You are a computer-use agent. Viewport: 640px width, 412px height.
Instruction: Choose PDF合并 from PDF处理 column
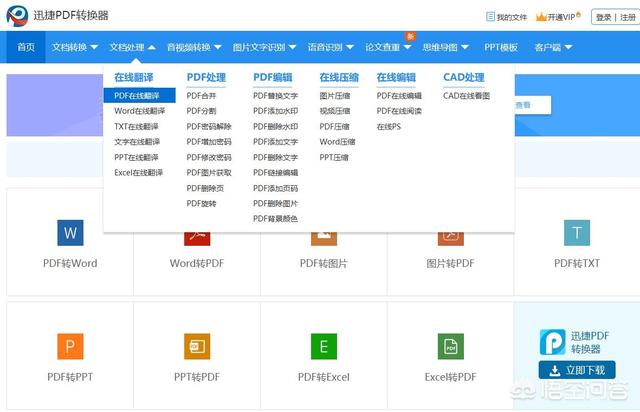tap(201, 96)
